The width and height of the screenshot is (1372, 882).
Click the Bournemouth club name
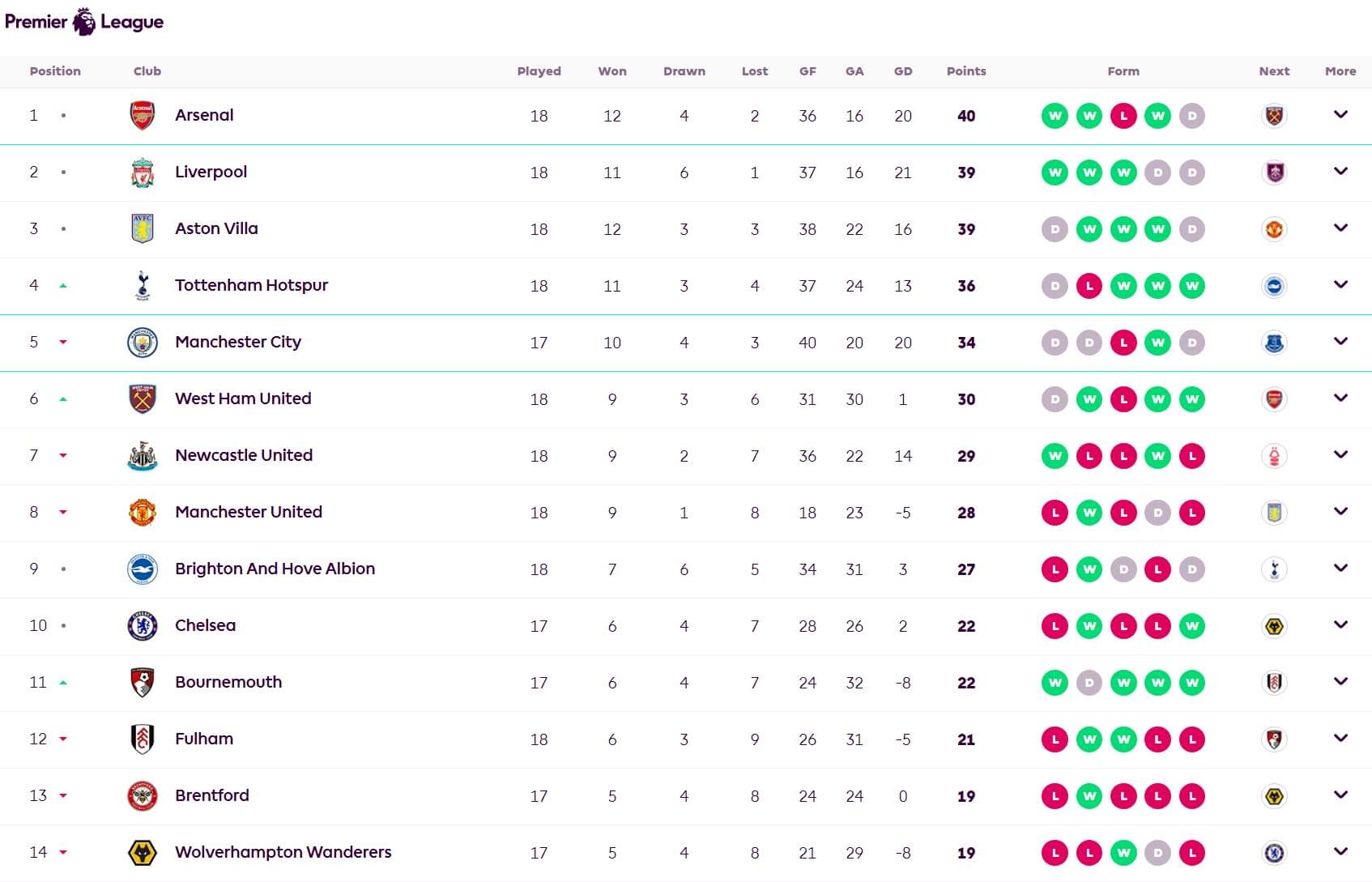(x=228, y=682)
